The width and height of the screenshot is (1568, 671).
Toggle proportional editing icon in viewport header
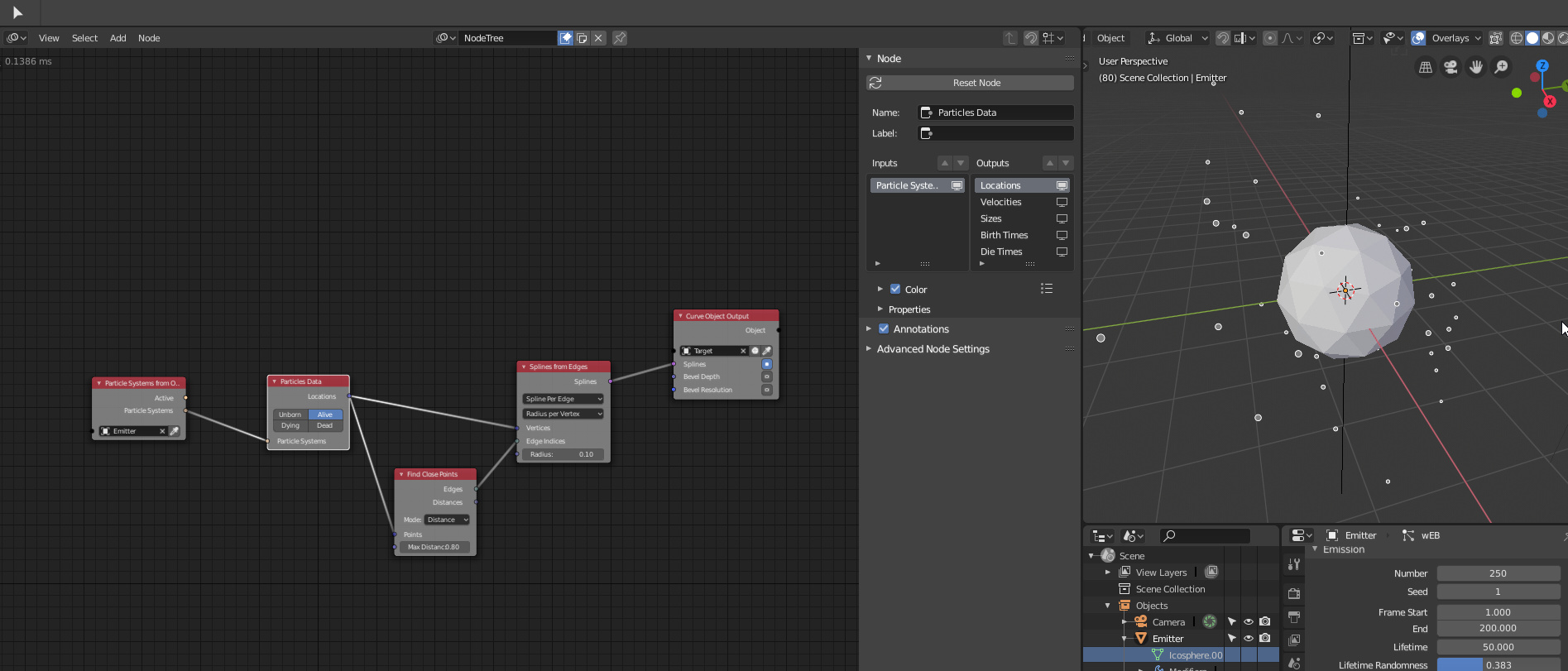(x=1270, y=38)
